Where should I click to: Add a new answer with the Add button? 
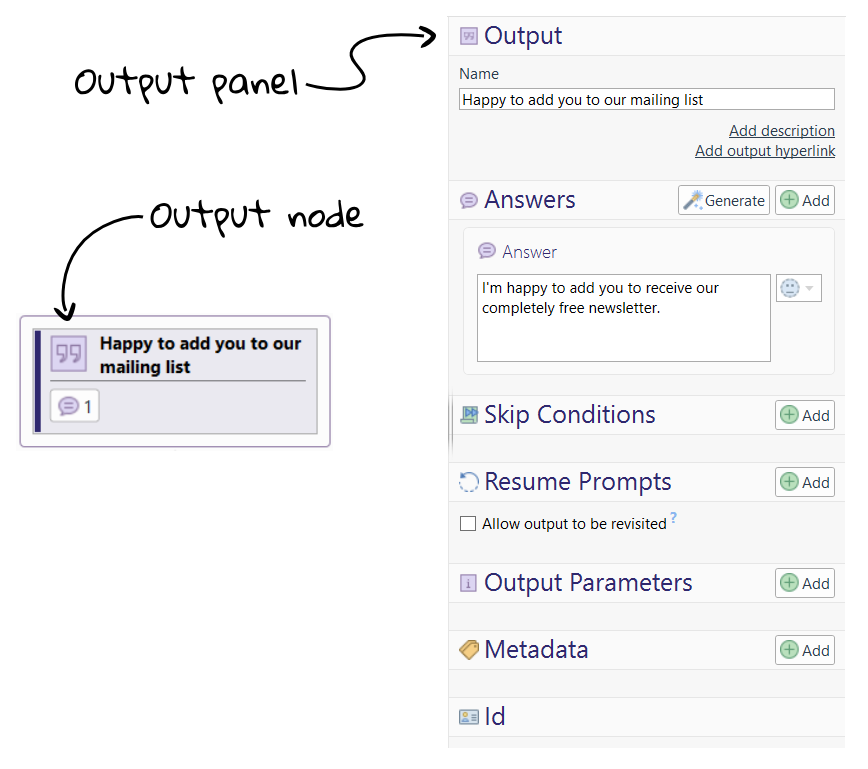(x=804, y=200)
